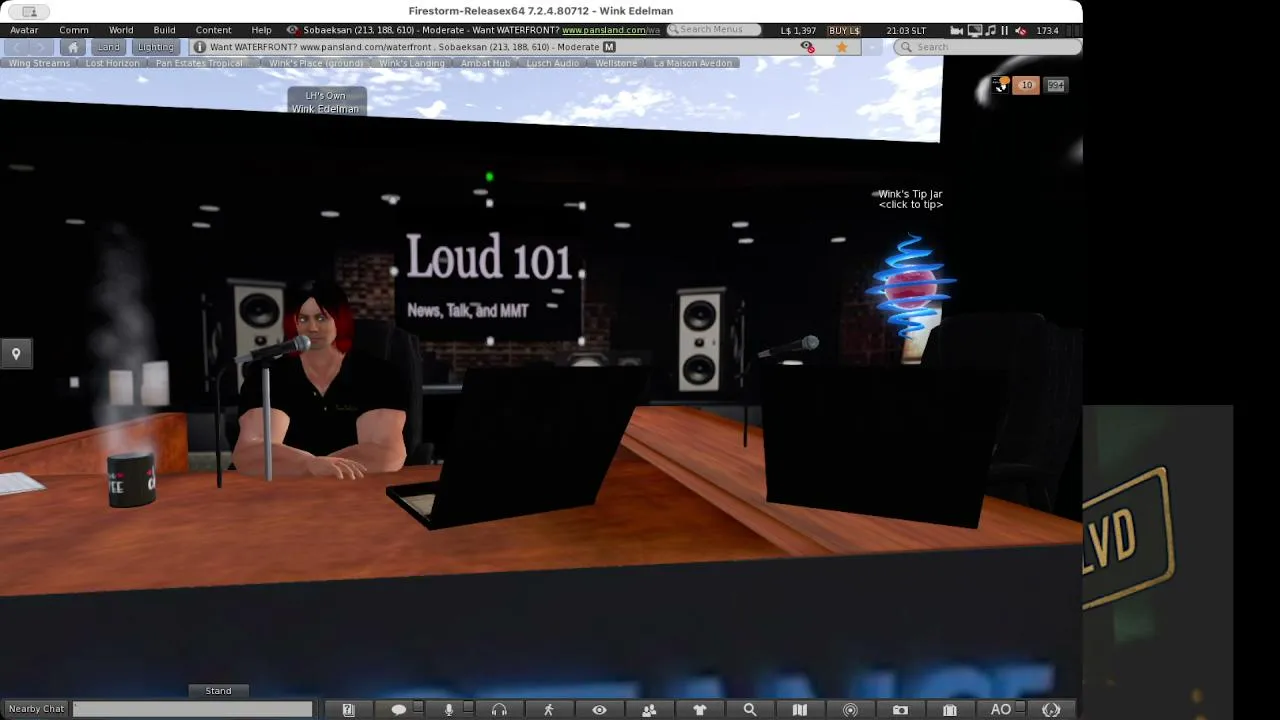Open the World menu
The image size is (1280, 720).
click(x=121, y=30)
